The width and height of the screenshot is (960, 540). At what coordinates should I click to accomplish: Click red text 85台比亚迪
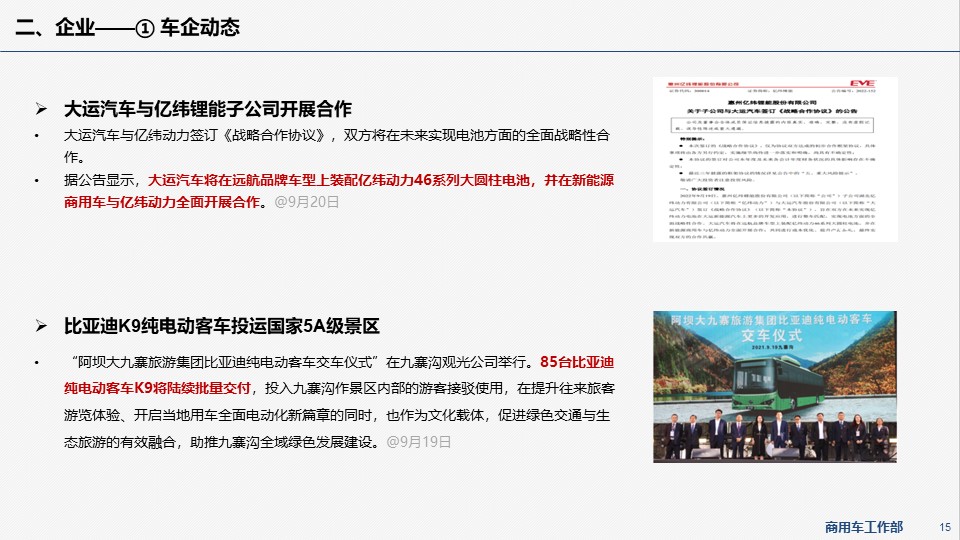pyautogui.click(x=577, y=362)
